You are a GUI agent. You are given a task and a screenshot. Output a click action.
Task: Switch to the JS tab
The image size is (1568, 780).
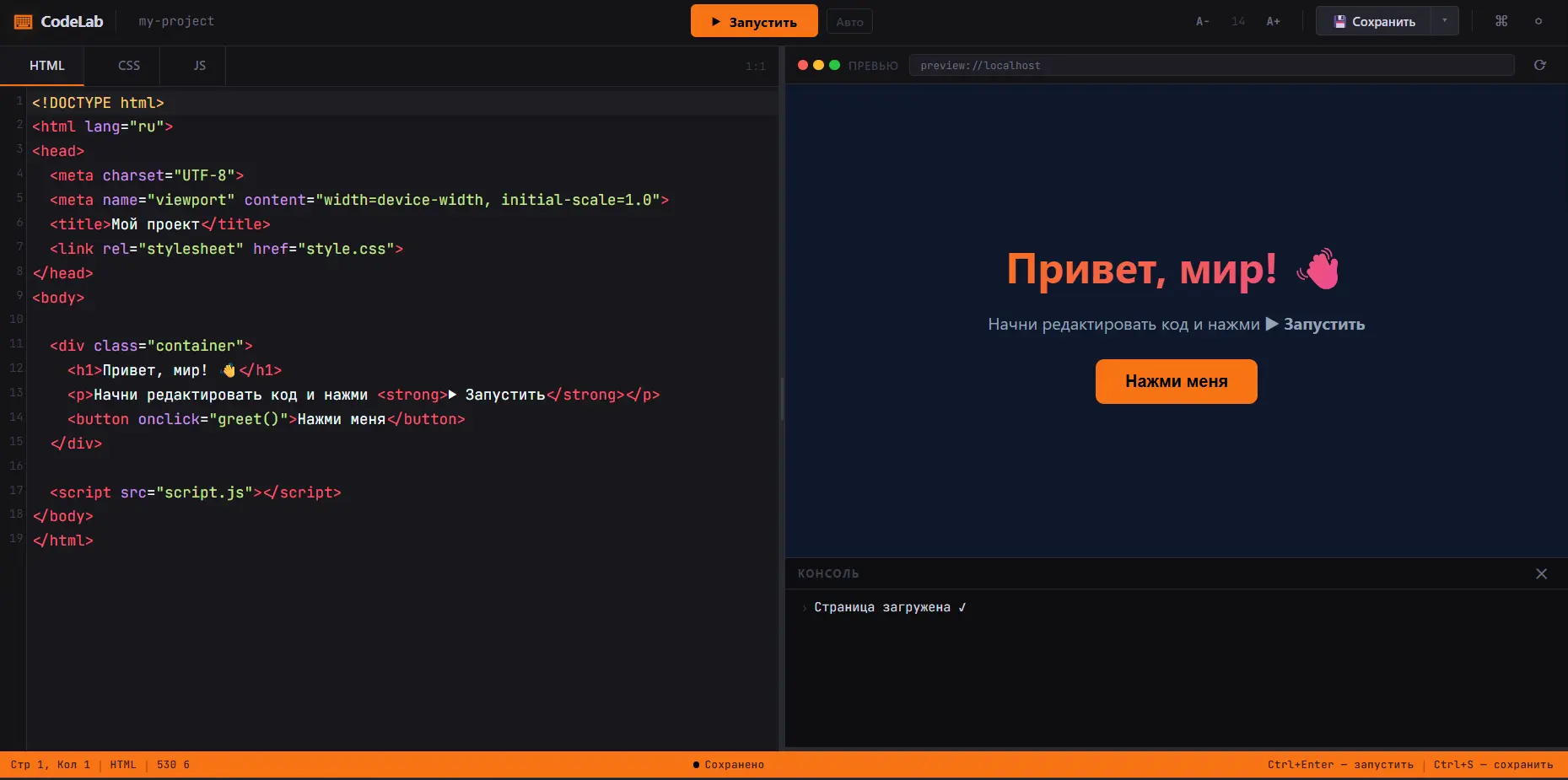199,65
